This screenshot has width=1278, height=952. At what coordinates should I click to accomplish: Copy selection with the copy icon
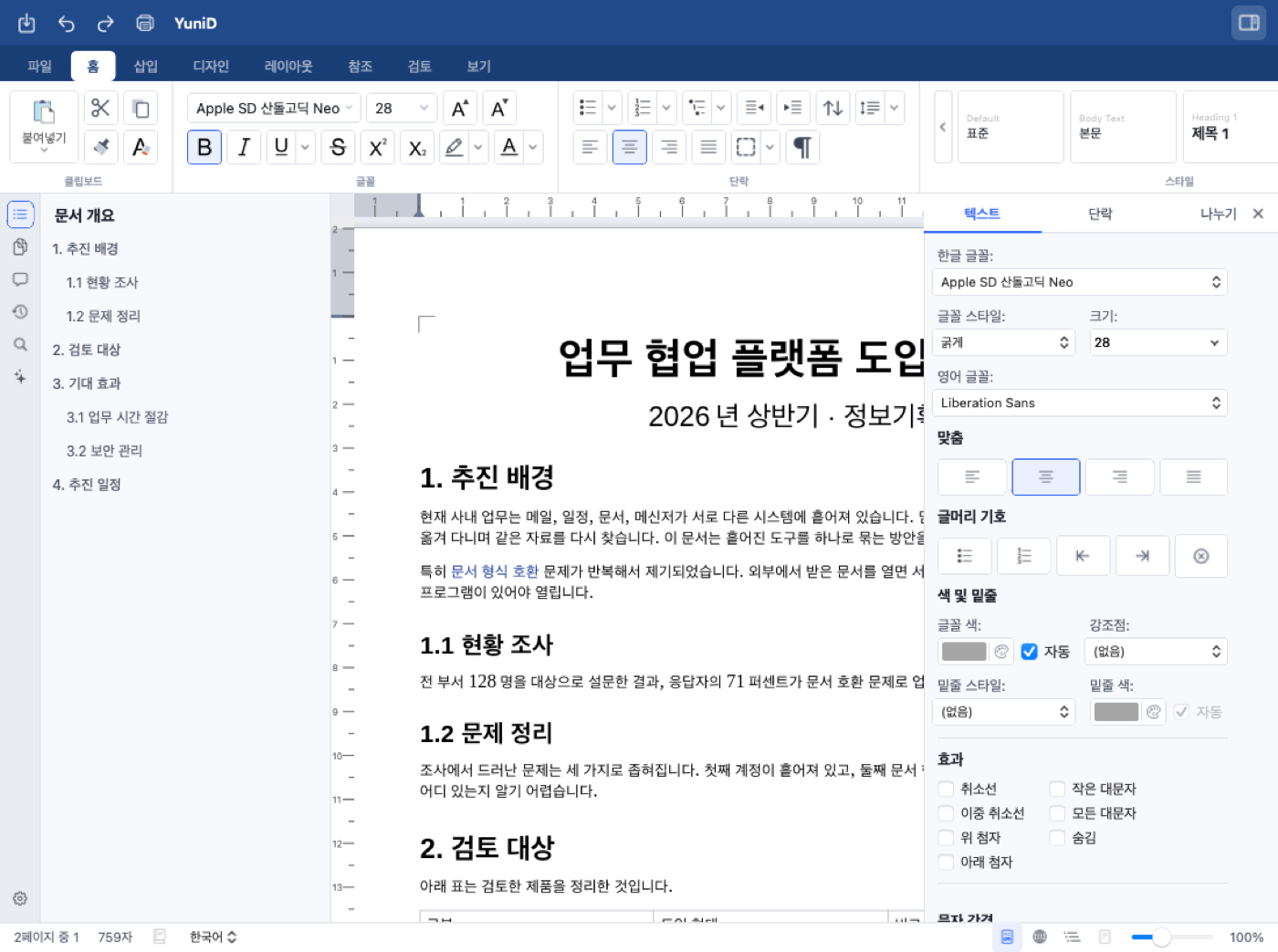tap(141, 108)
